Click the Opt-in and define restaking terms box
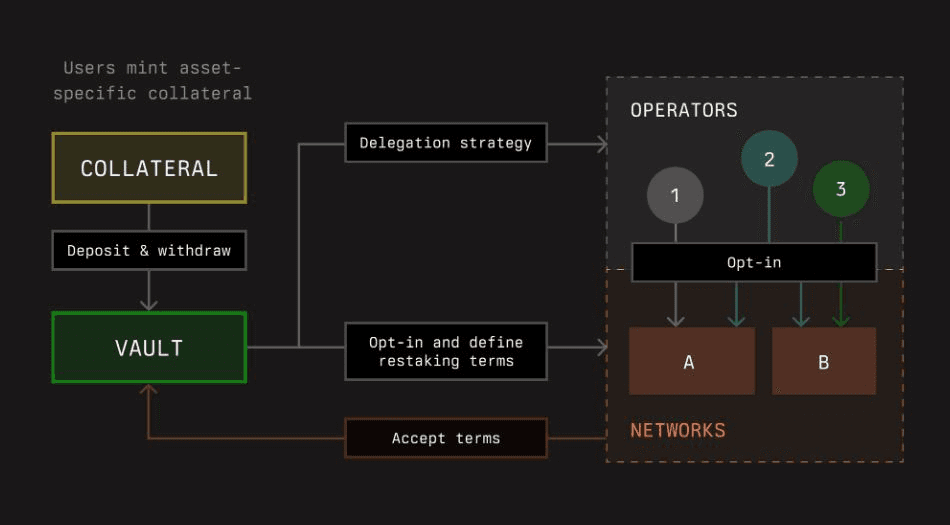 pos(446,351)
